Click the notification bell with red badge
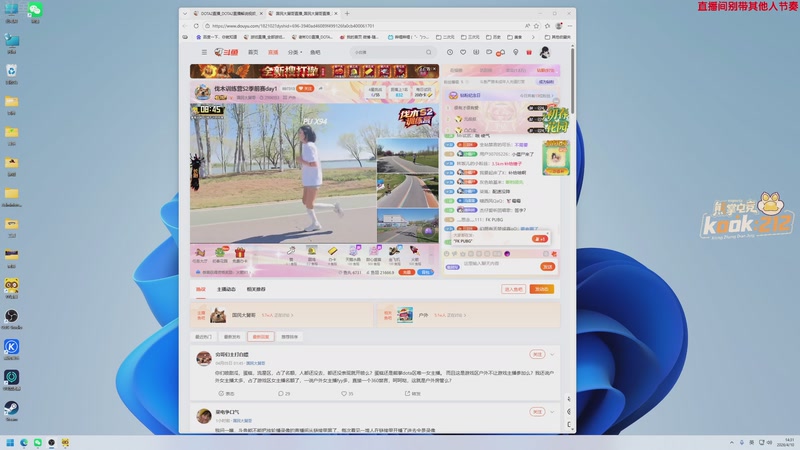 (x=501, y=52)
